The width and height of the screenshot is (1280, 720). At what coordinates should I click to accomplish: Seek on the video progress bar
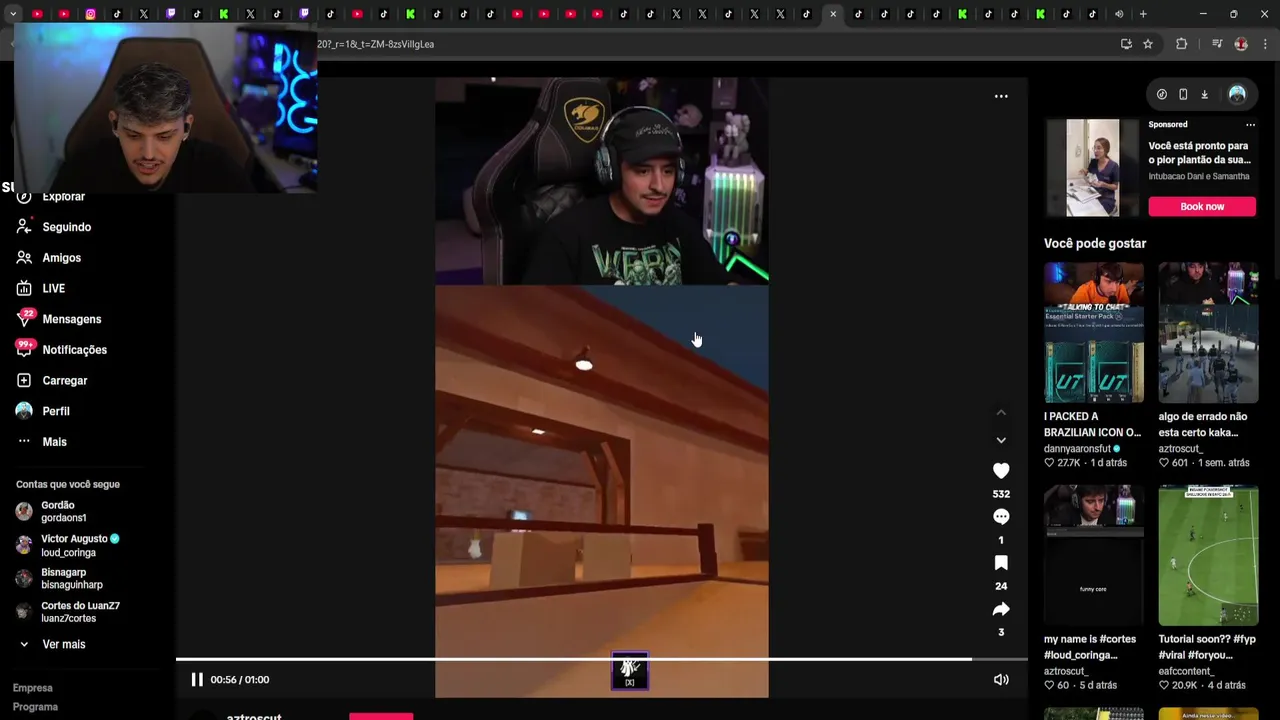[x=601, y=659]
